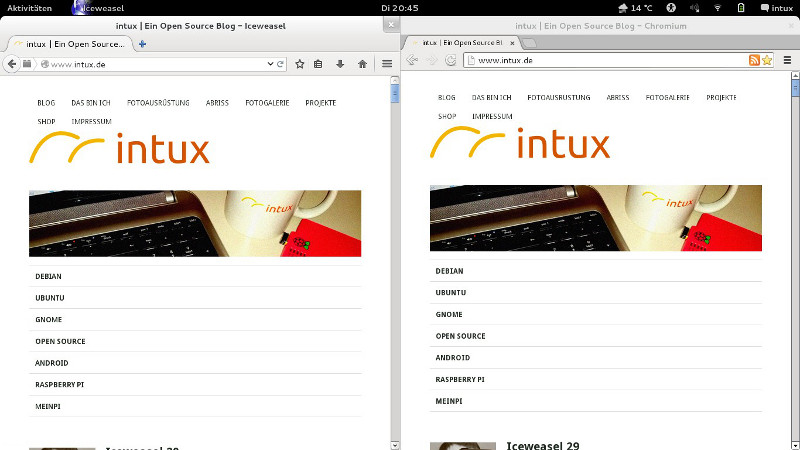
Task: Open SHOP in Iceweasel
Action: coord(46,121)
